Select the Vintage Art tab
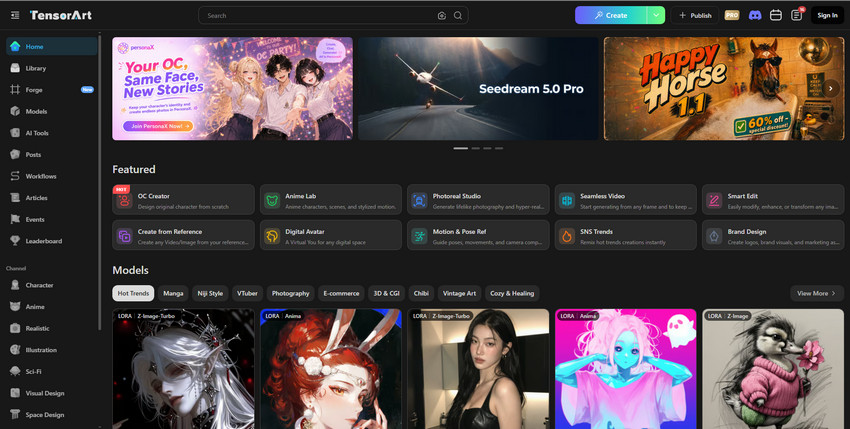Image resolution: width=850 pixels, height=429 pixels. coord(460,293)
